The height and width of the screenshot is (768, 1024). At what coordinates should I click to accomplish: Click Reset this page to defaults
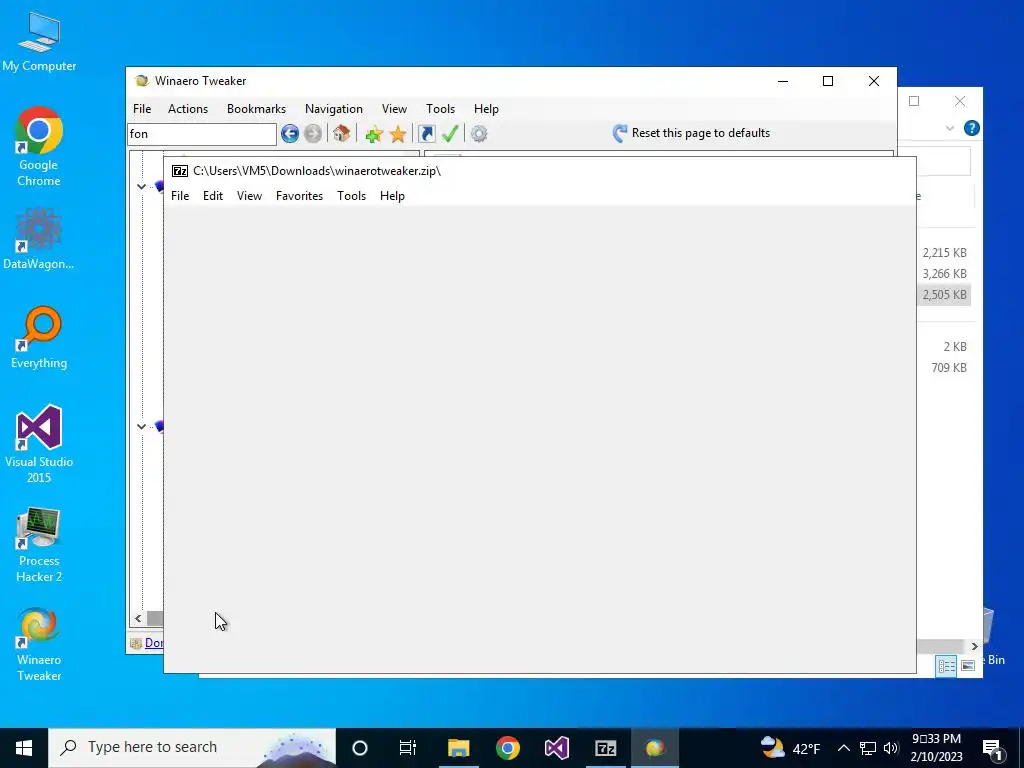692,133
